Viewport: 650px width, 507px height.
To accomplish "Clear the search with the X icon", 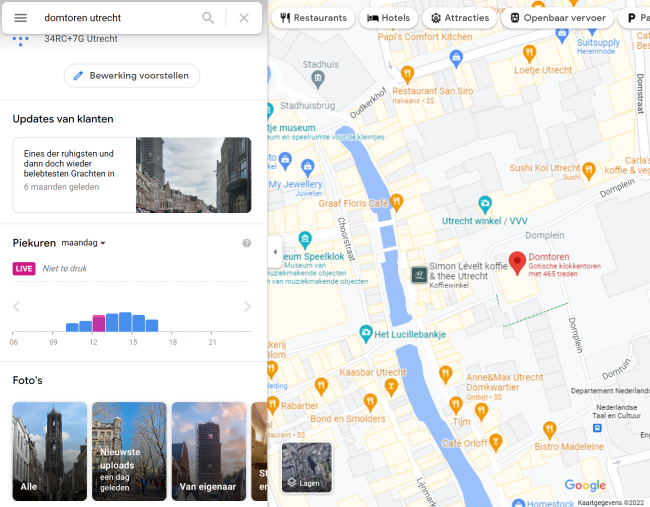I will 244,18.
